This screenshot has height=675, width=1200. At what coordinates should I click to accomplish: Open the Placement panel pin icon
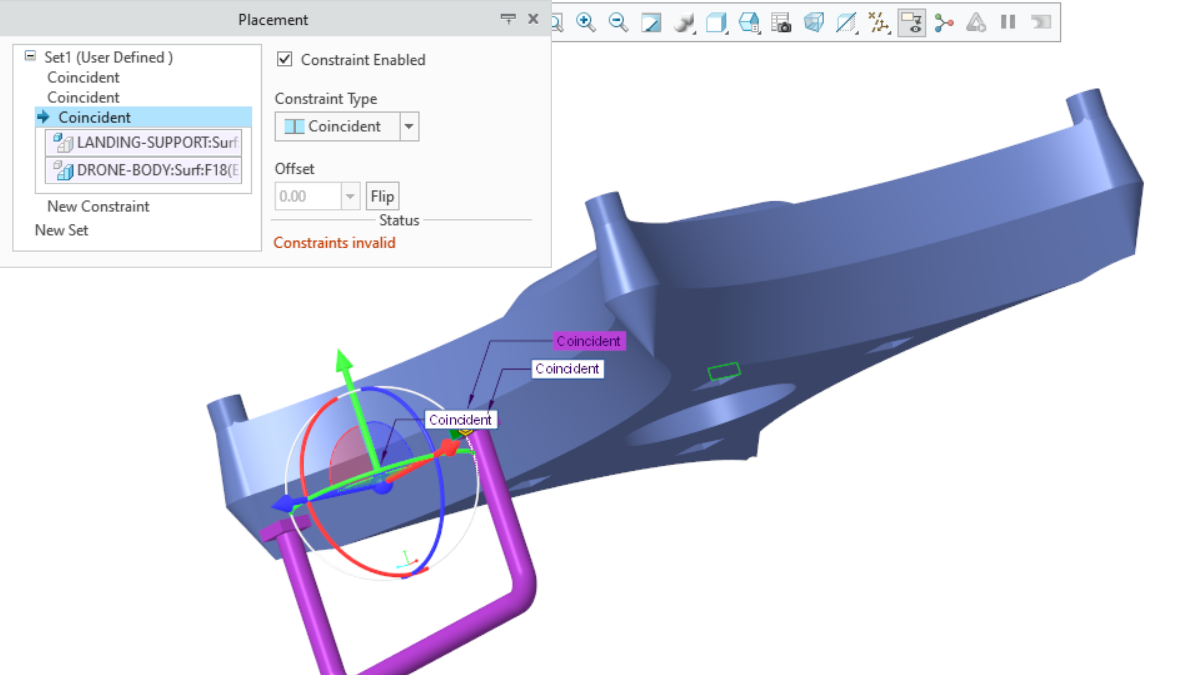(508, 18)
